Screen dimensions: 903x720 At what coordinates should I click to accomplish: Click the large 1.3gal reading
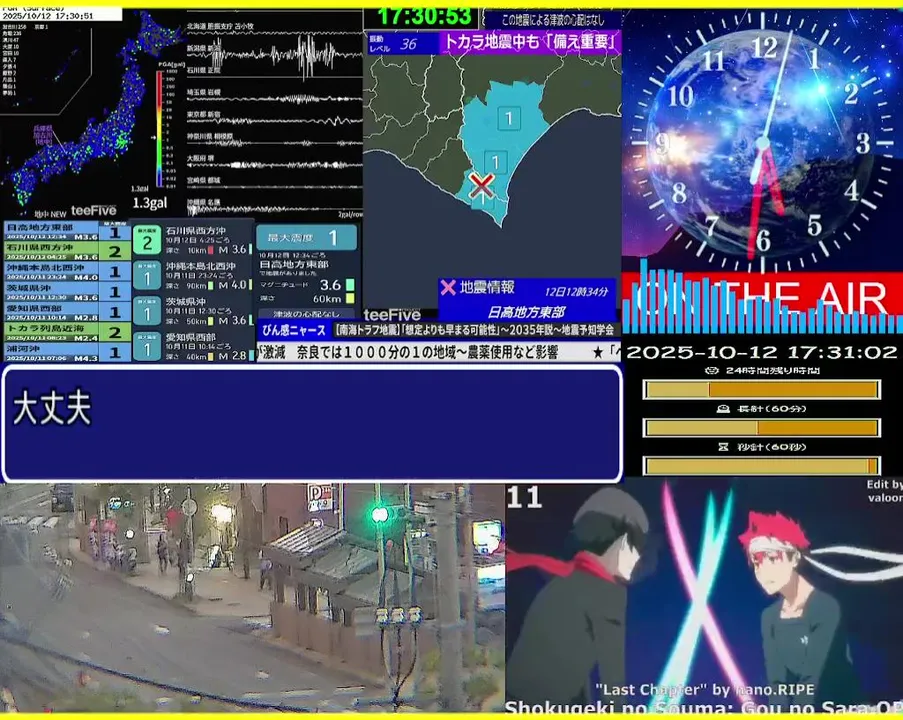tap(150, 202)
